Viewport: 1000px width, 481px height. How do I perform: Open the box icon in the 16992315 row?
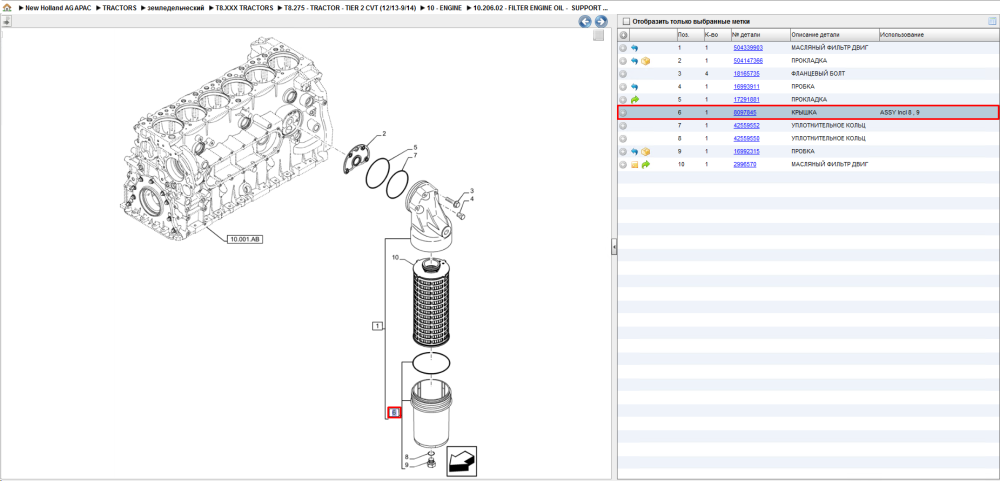pyautogui.click(x=645, y=152)
